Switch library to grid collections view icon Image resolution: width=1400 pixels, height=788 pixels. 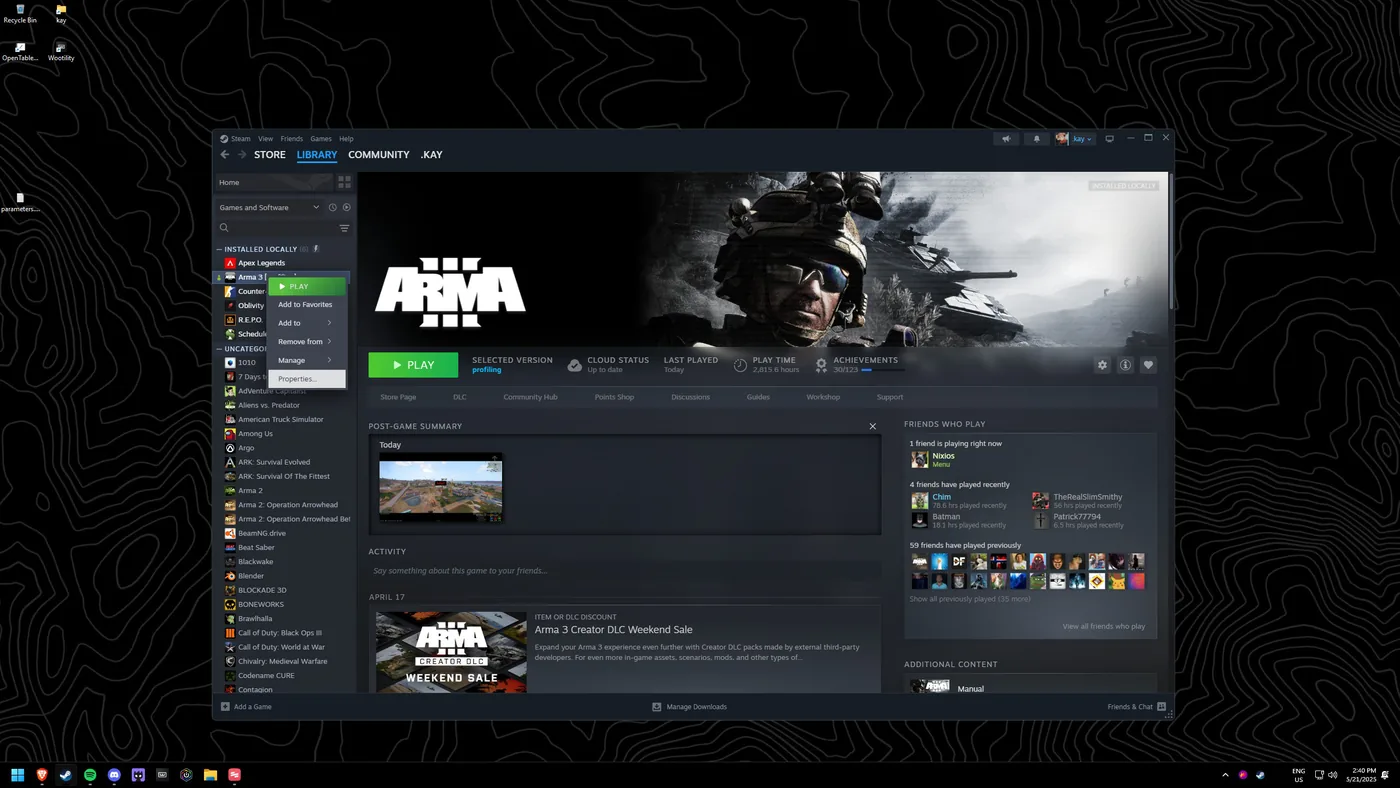coord(344,182)
